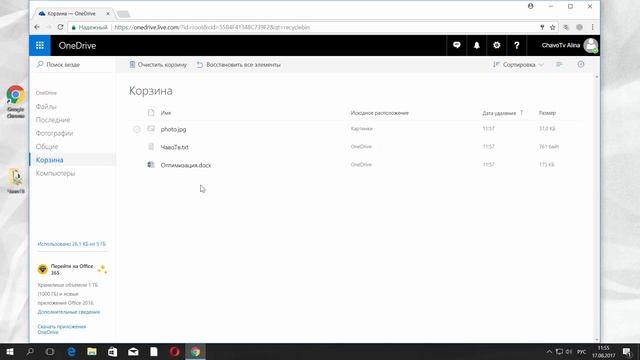Open the chat/feedback icon in header
640x360 pixels.
457,45
